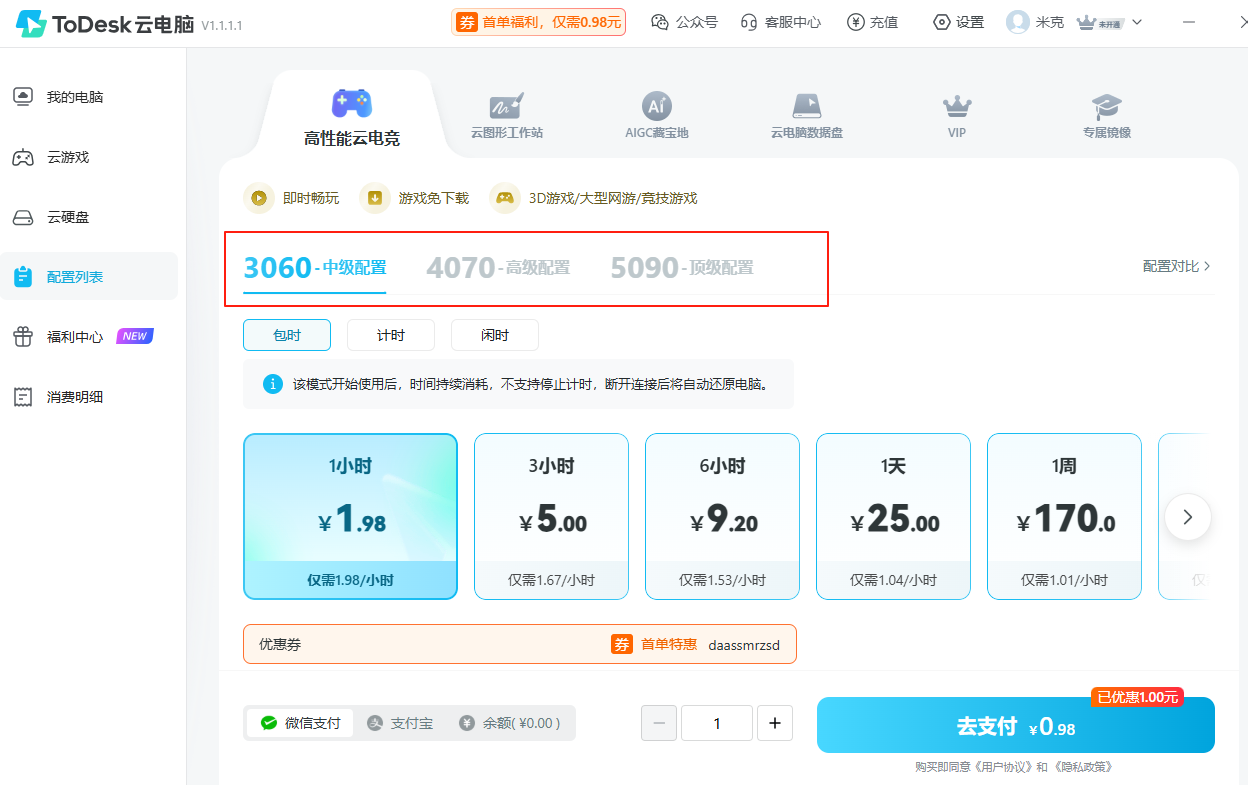Open 设置 settings
The width and height of the screenshot is (1248, 785).
[958, 22]
